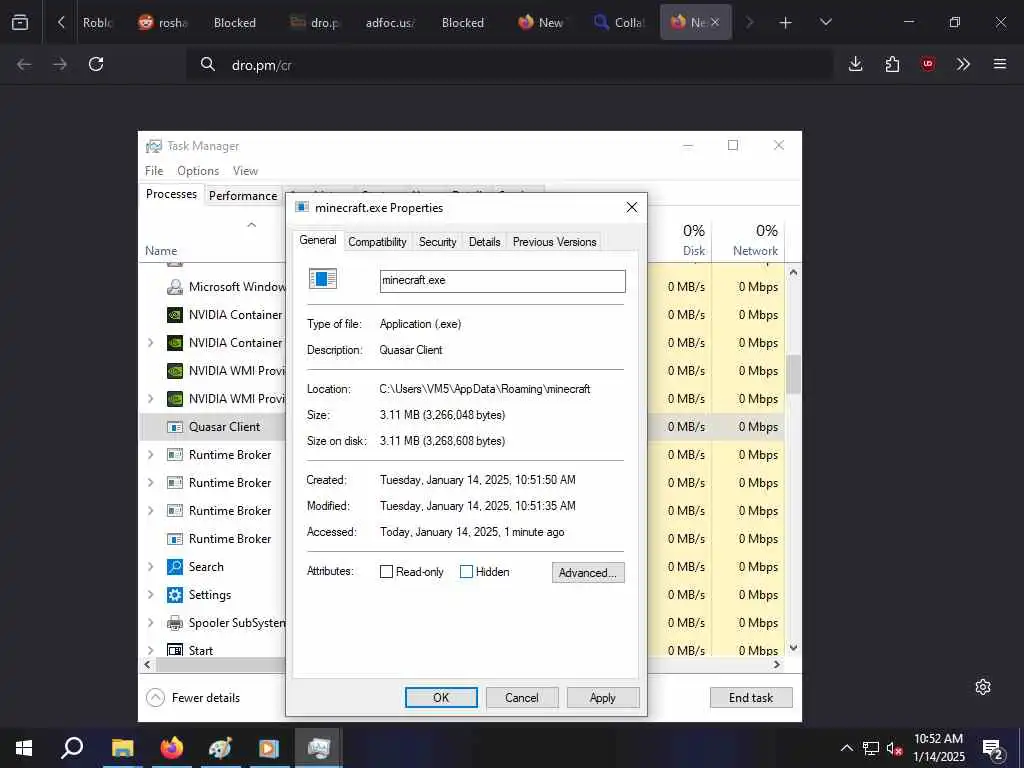Click the dro.pm address bar
Viewport: 1024px width, 768px height.
tap(509, 65)
